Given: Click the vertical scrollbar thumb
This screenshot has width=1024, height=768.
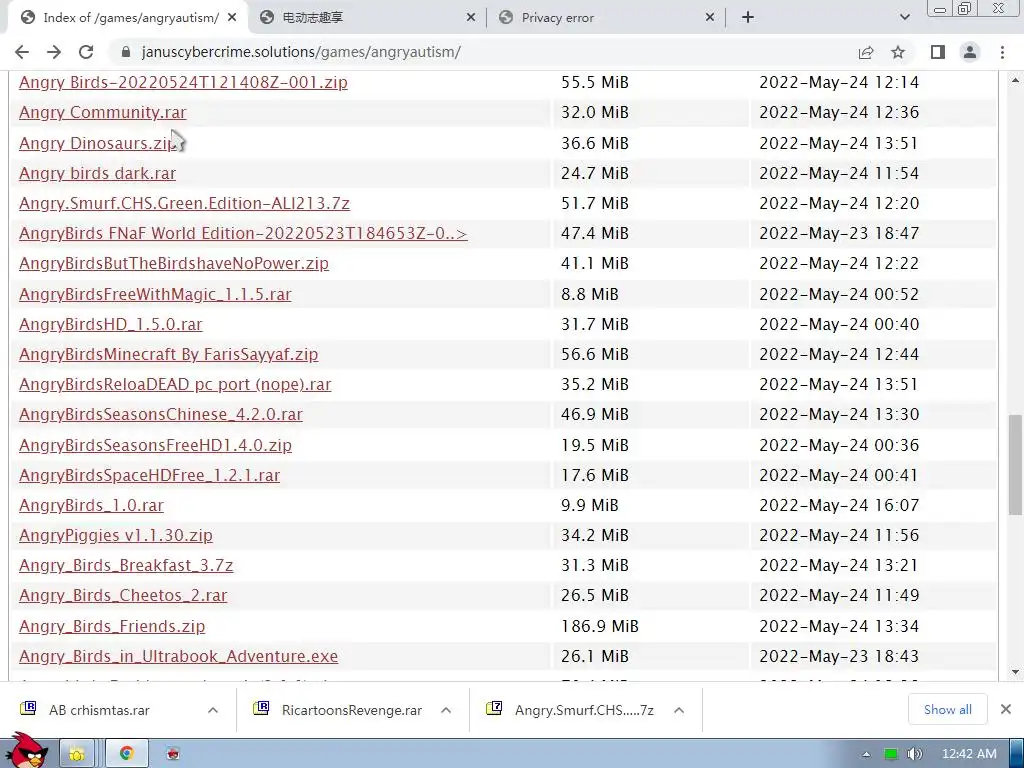Looking at the screenshot, I should click(x=1015, y=464).
